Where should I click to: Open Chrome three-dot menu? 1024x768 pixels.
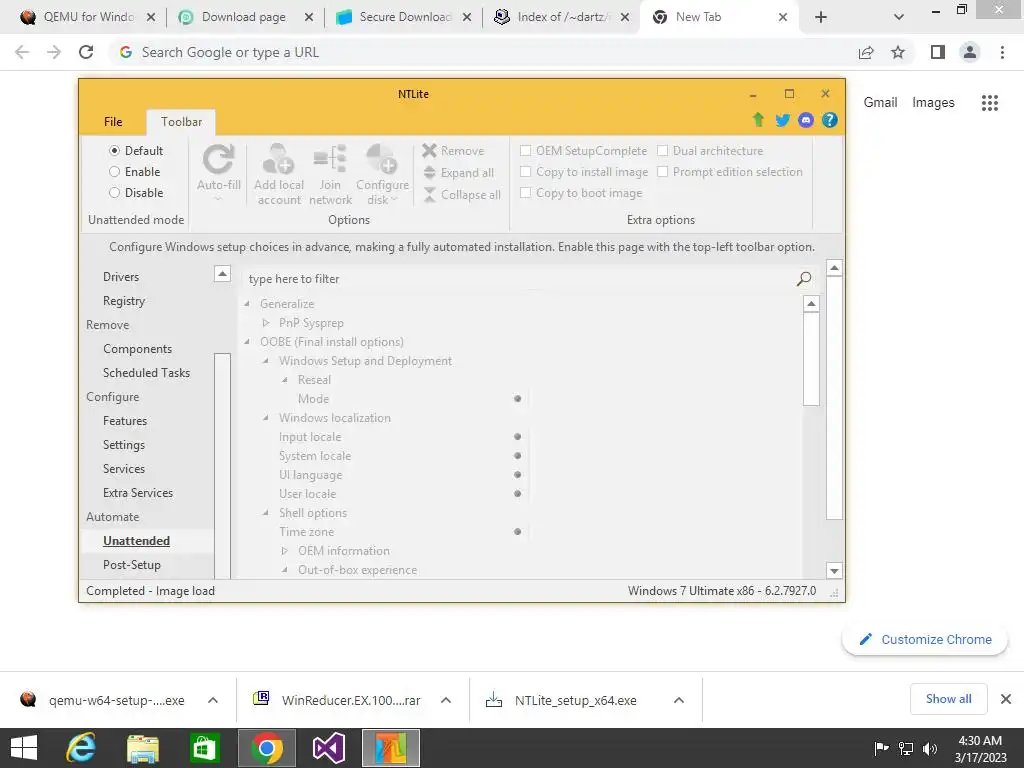pyautogui.click(x=1002, y=52)
